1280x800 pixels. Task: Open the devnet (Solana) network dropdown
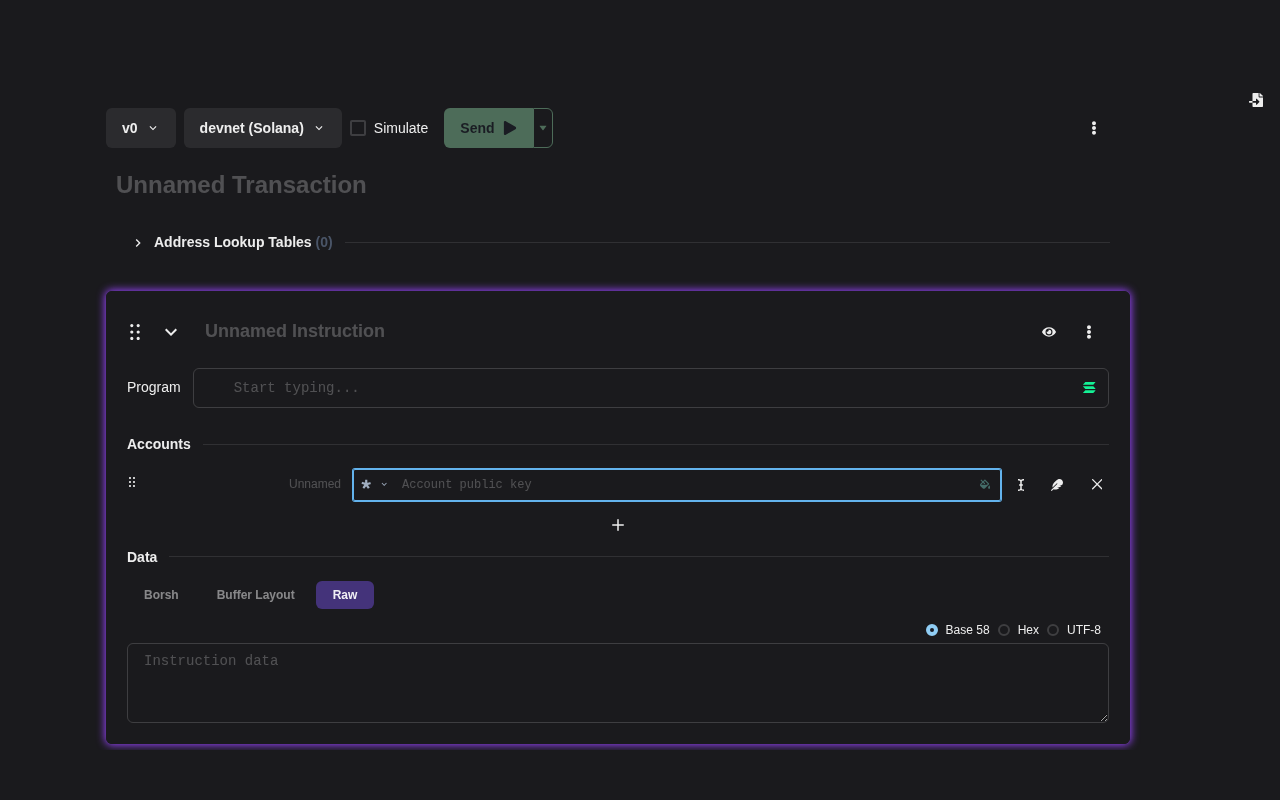pos(262,128)
